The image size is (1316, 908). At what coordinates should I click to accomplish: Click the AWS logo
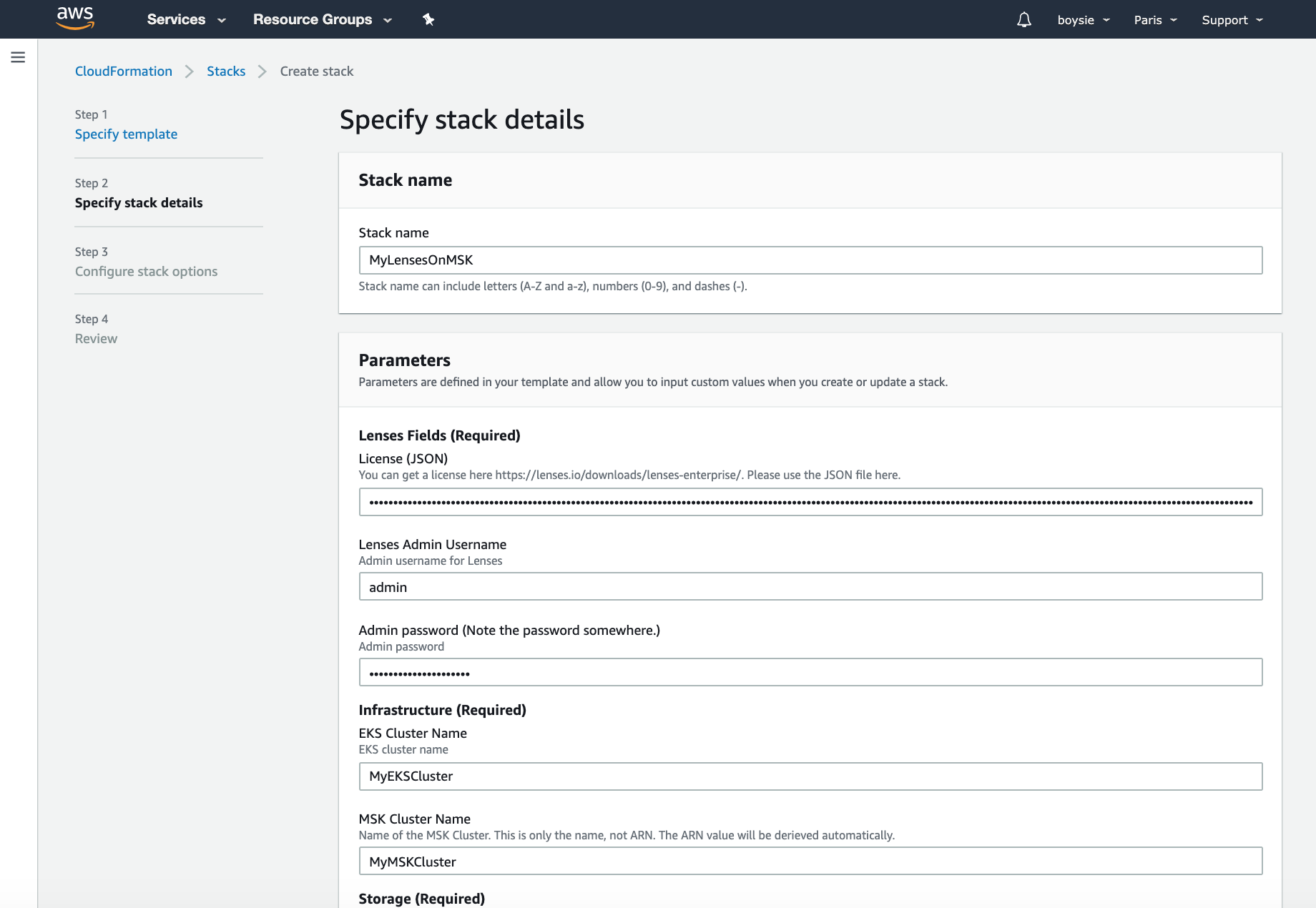tap(75, 19)
